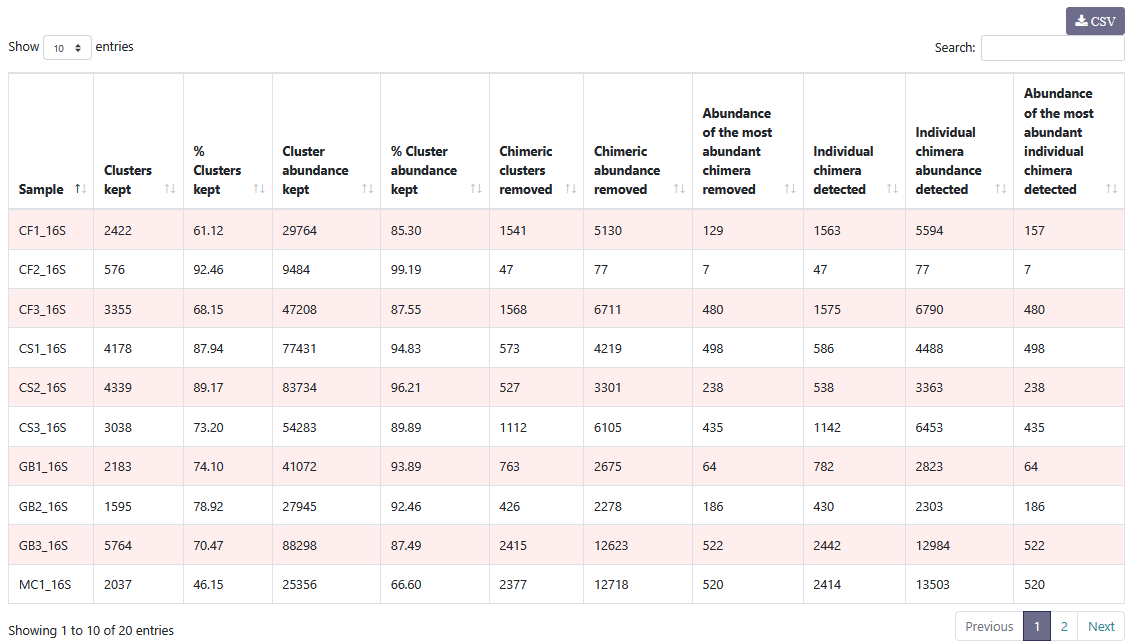The image size is (1131, 644).
Task: Click the Previous pagination button
Action: point(989,627)
